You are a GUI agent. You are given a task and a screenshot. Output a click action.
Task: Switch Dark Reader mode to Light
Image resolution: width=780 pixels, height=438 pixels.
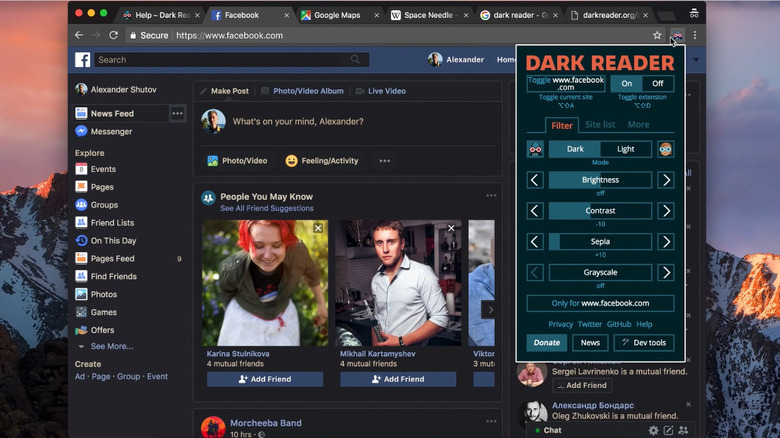(625, 149)
